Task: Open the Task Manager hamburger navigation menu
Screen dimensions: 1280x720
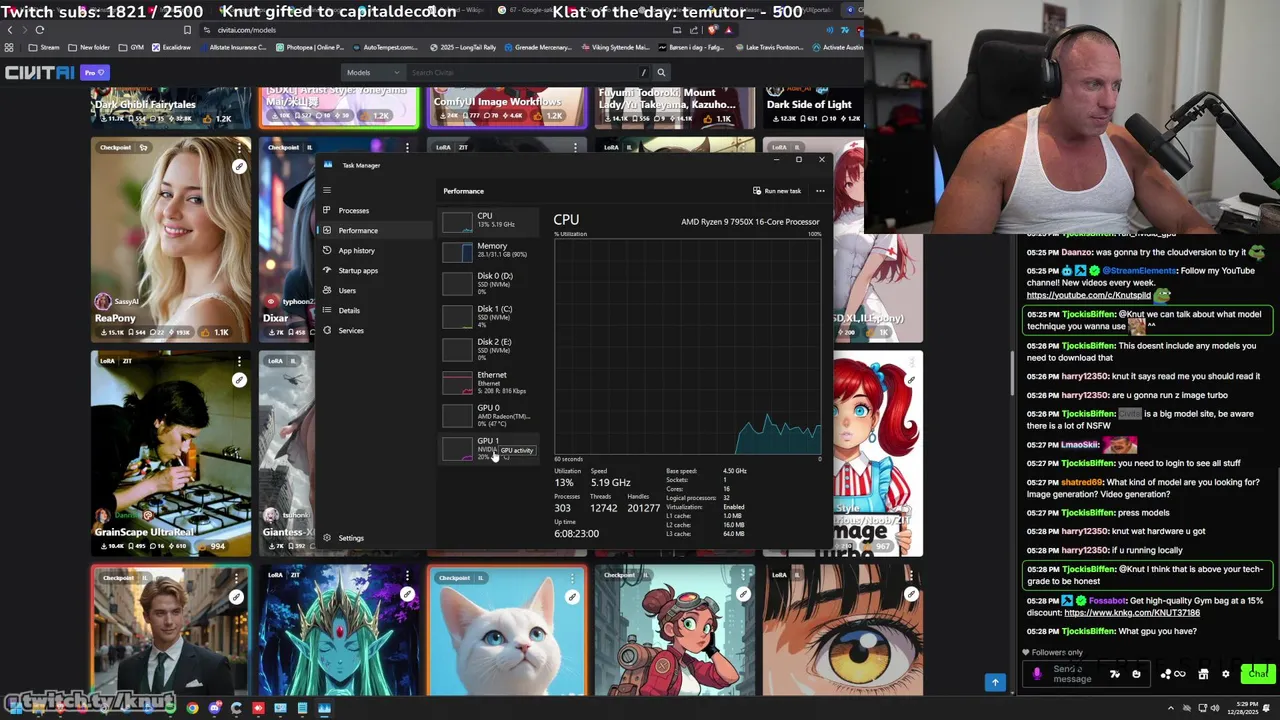Action: pyautogui.click(x=326, y=190)
